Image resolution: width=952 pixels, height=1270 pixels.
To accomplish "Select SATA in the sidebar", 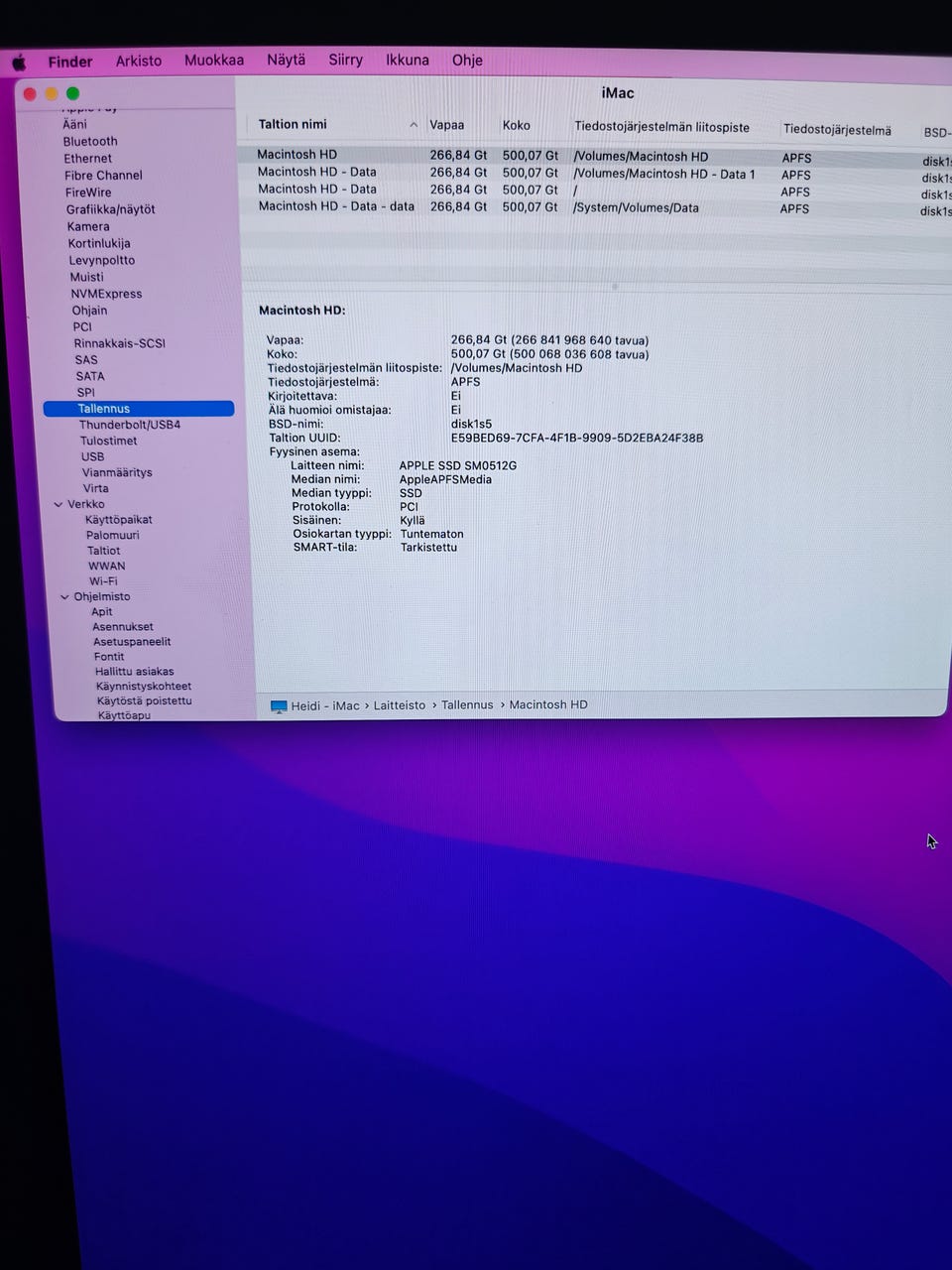I will pyautogui.click(x=90, y=376).
